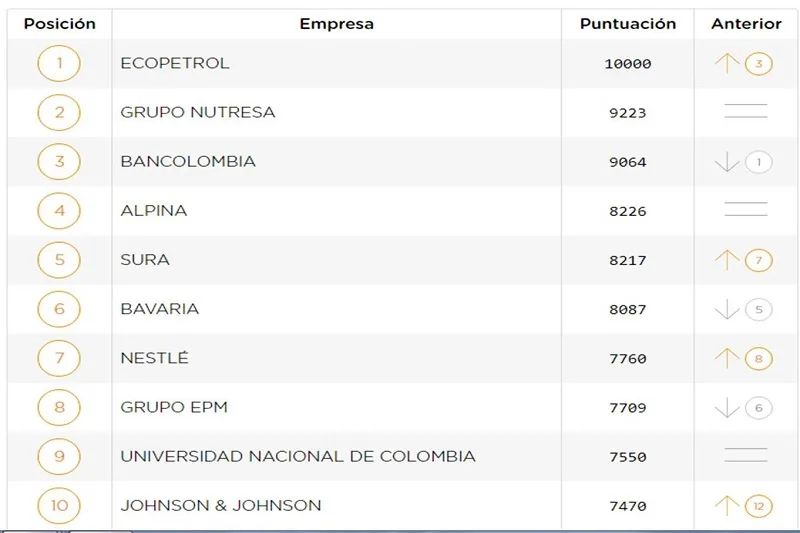The image size is (800, 533).
Task: Select the Anterior column header
Action: (746, 23)
